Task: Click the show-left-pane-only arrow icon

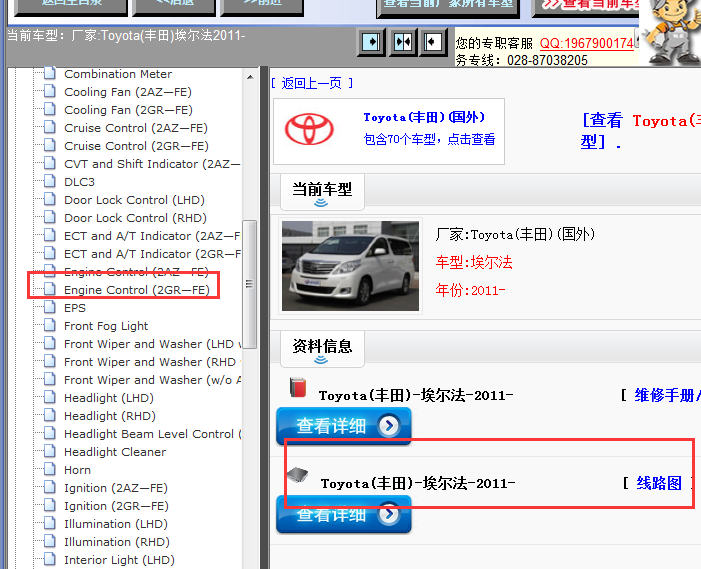Action: click(x=371, y=42)
